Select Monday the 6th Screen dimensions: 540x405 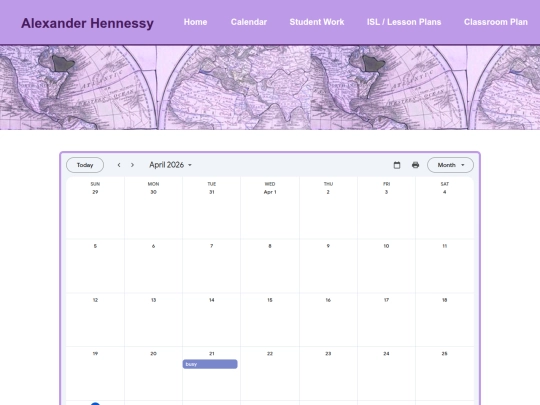(154, 246)
